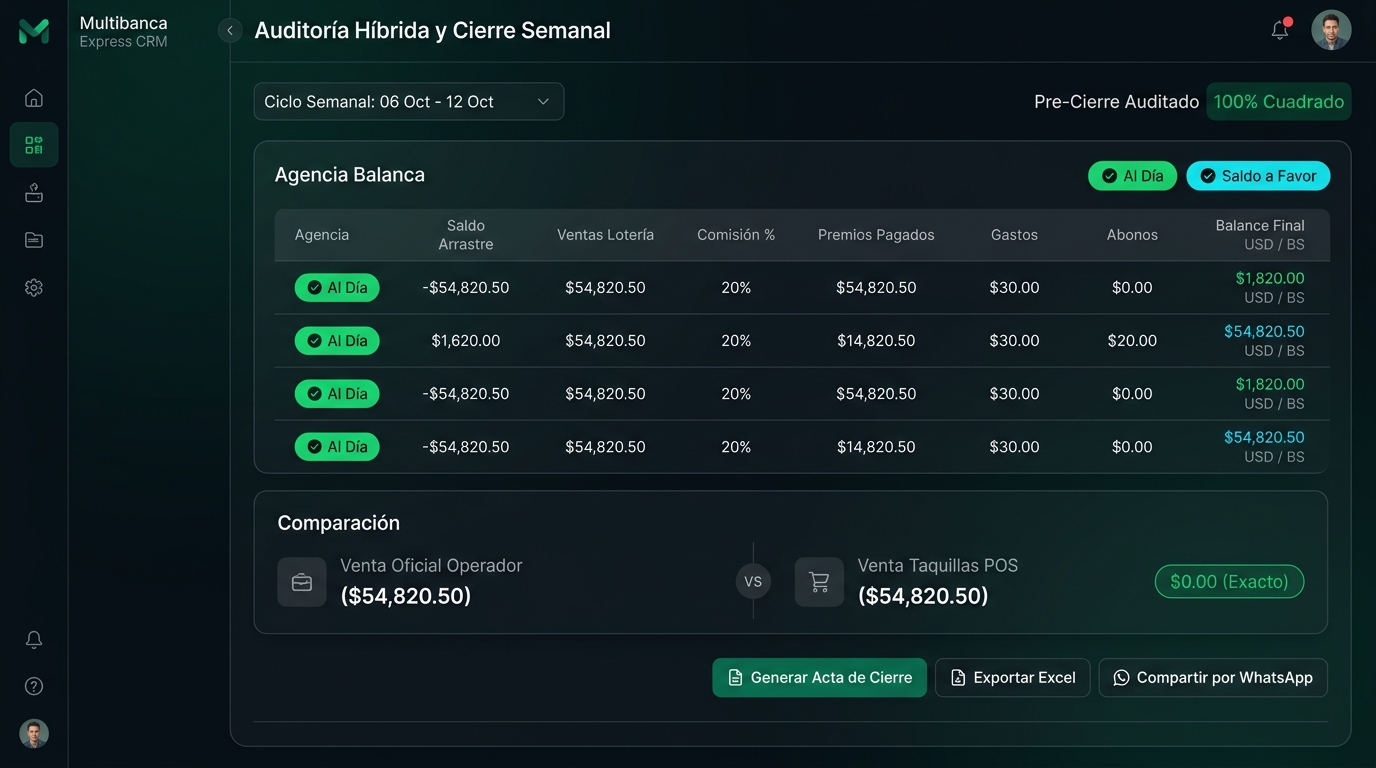1376x768 pixels.
Task: Click the Balance Final column header
Action: pos(1260,235)
